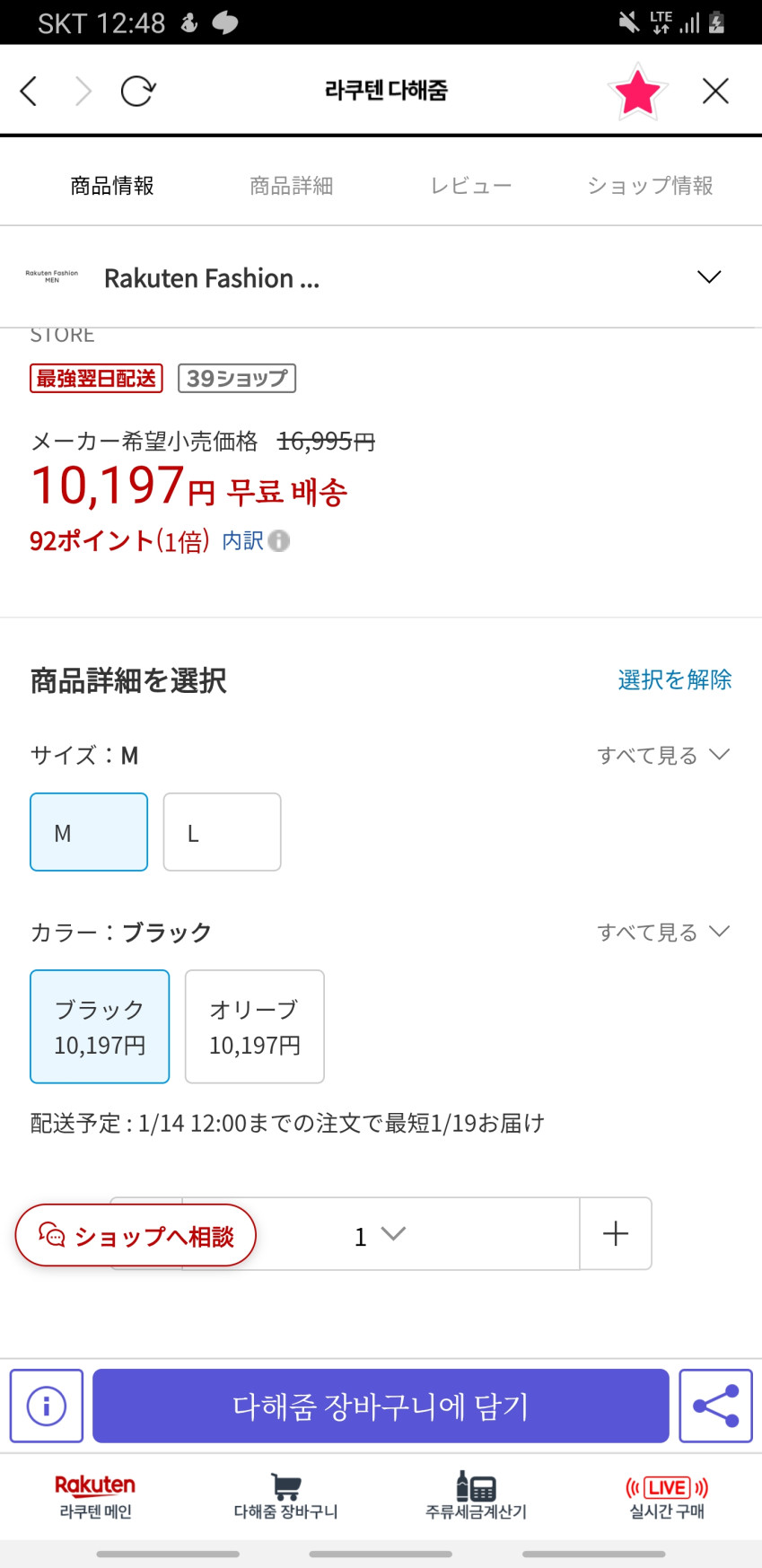
Task: Select size L option
Action: pos(222,832)
